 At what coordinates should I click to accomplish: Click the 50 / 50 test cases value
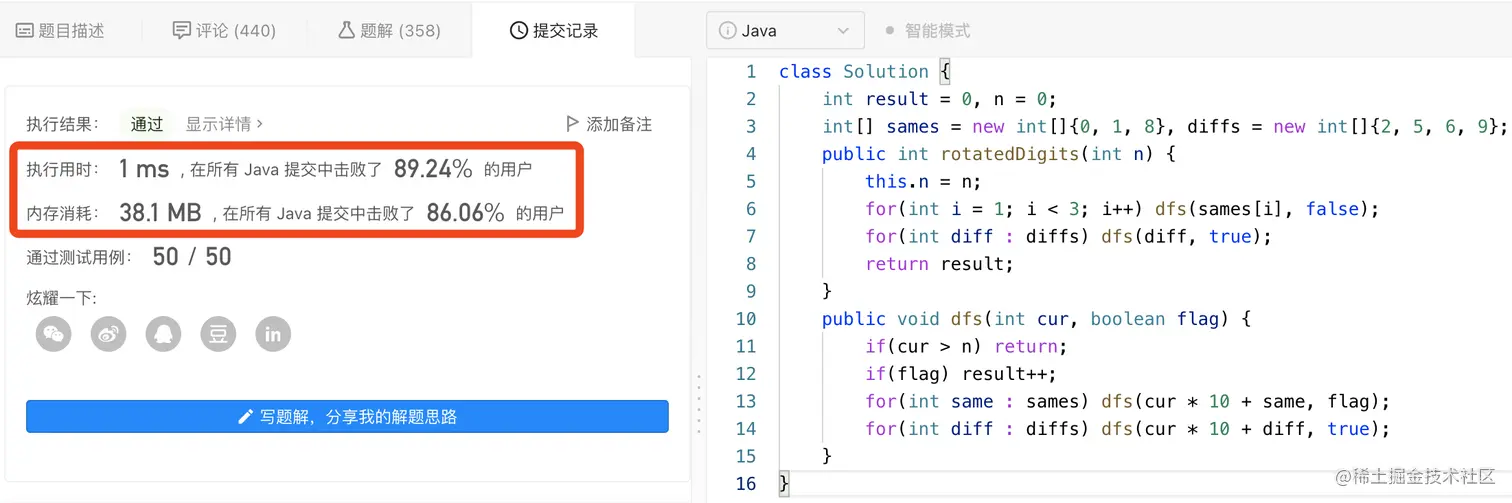point(192,257)
